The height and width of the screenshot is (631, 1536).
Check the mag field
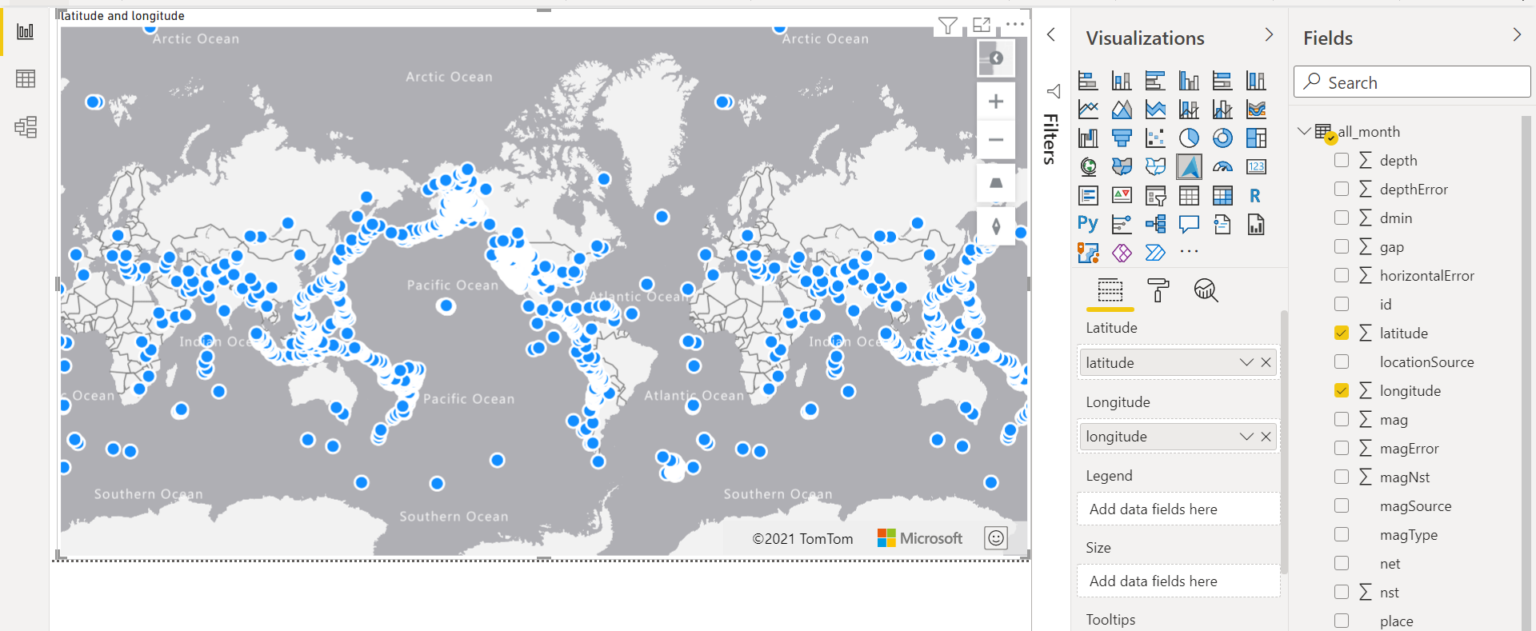[1341, 419]
